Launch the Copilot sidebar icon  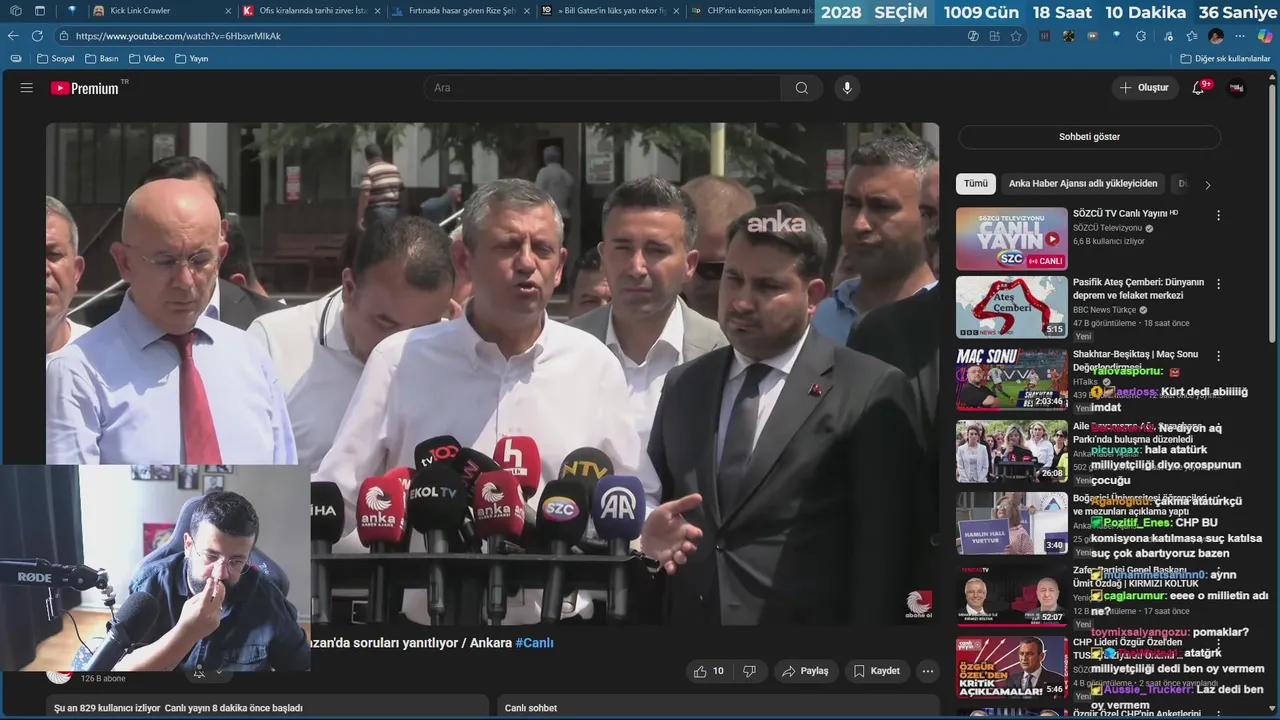pos(1265,36)
